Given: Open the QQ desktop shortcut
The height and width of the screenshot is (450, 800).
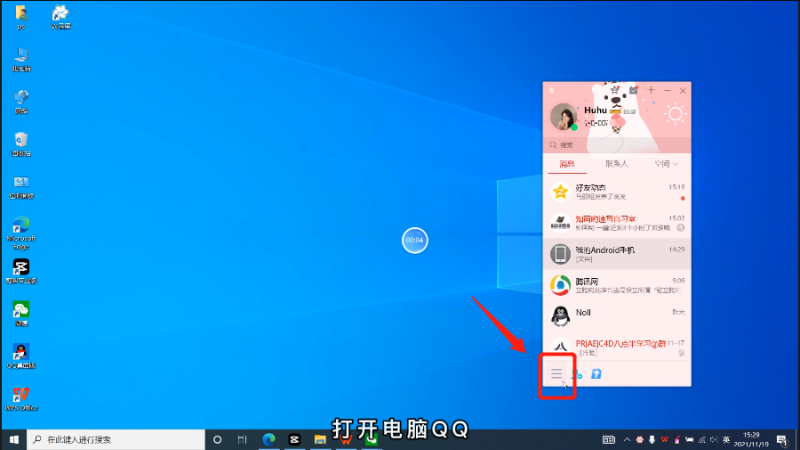Looking at the screenshot, I should (x=21, y=356).
